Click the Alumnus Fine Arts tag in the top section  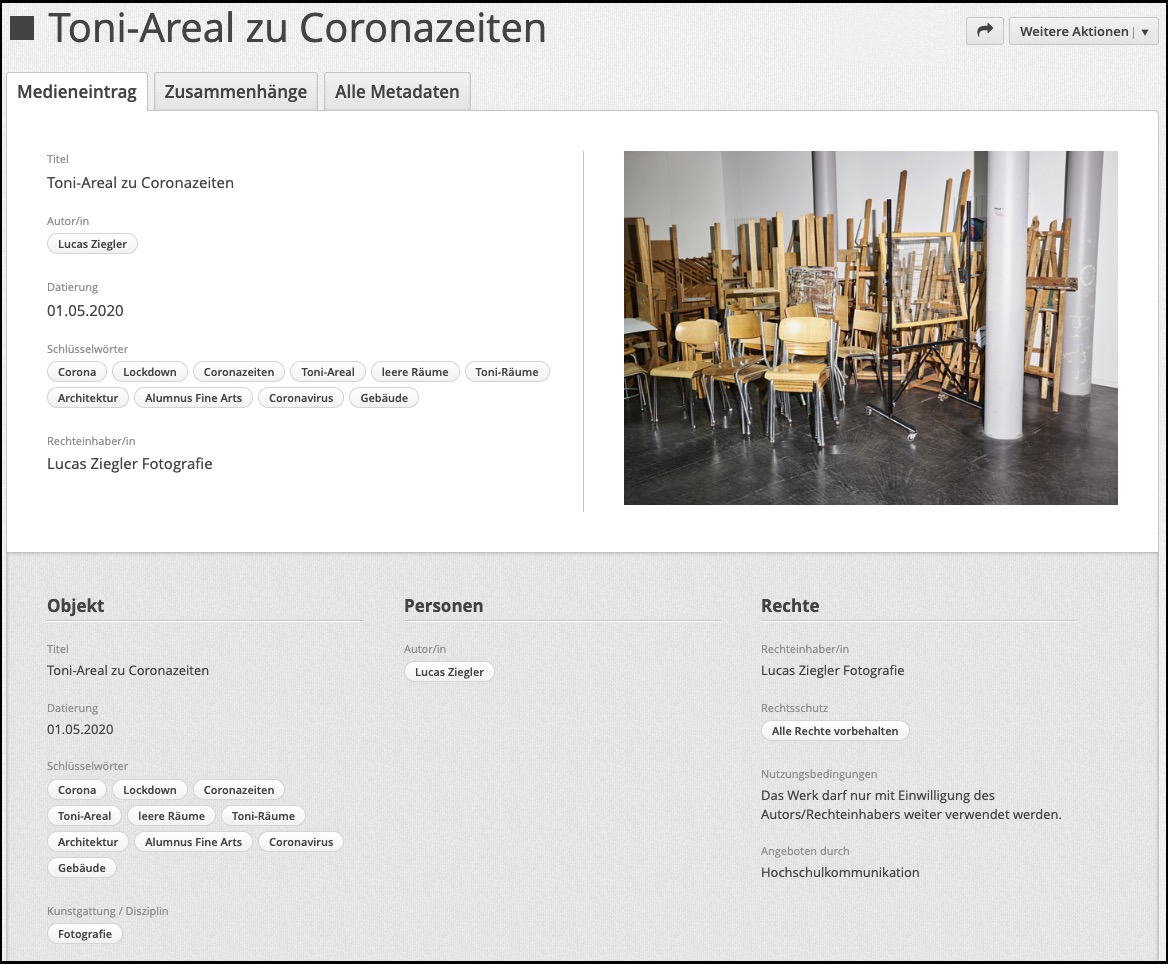193,398
